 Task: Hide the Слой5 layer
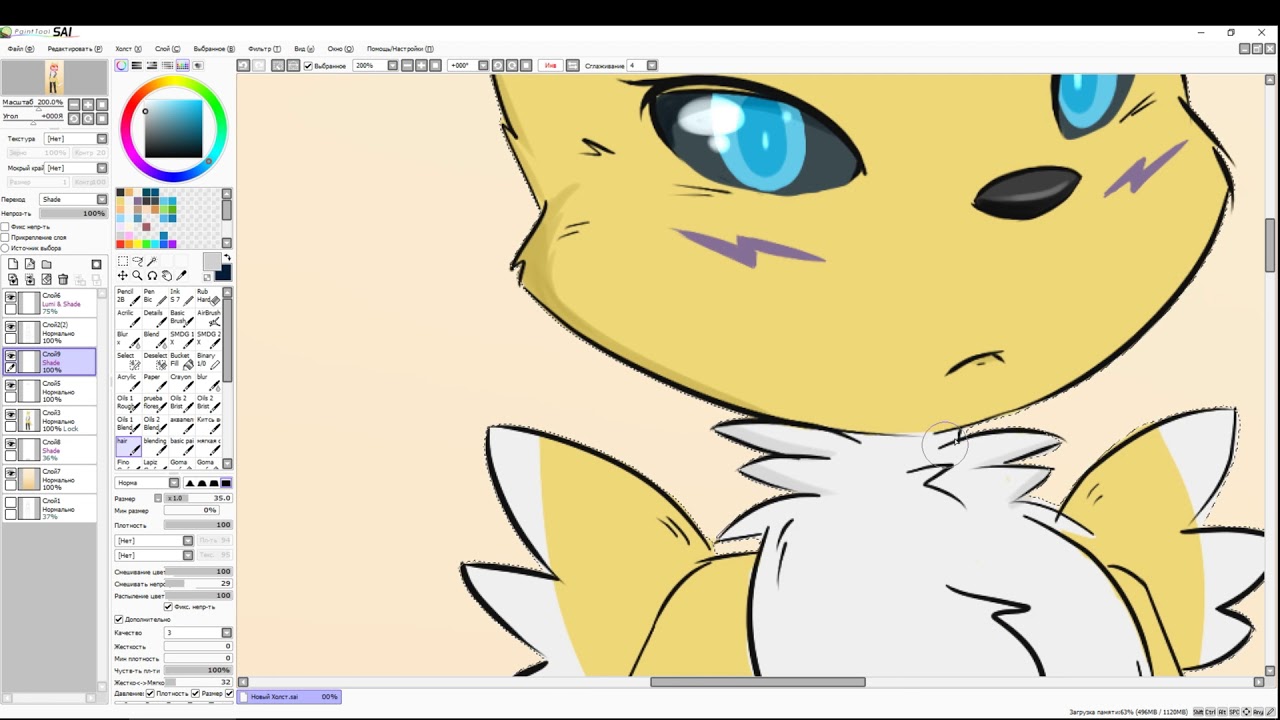pos(11,385)
